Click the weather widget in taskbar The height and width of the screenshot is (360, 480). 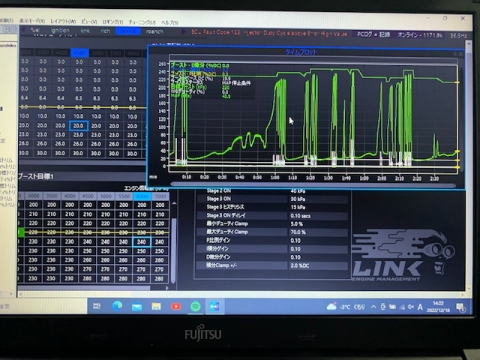click(346, 307)
